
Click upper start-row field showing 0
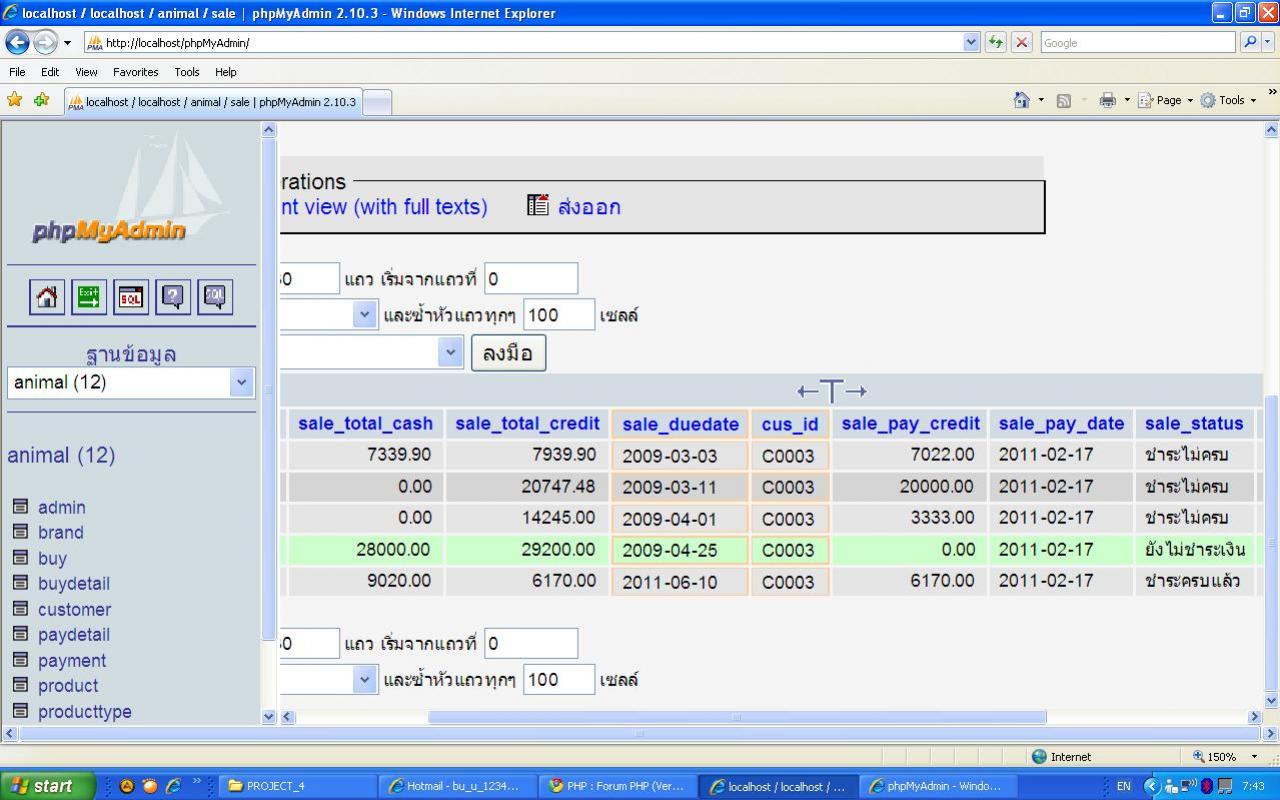(531, 278)
